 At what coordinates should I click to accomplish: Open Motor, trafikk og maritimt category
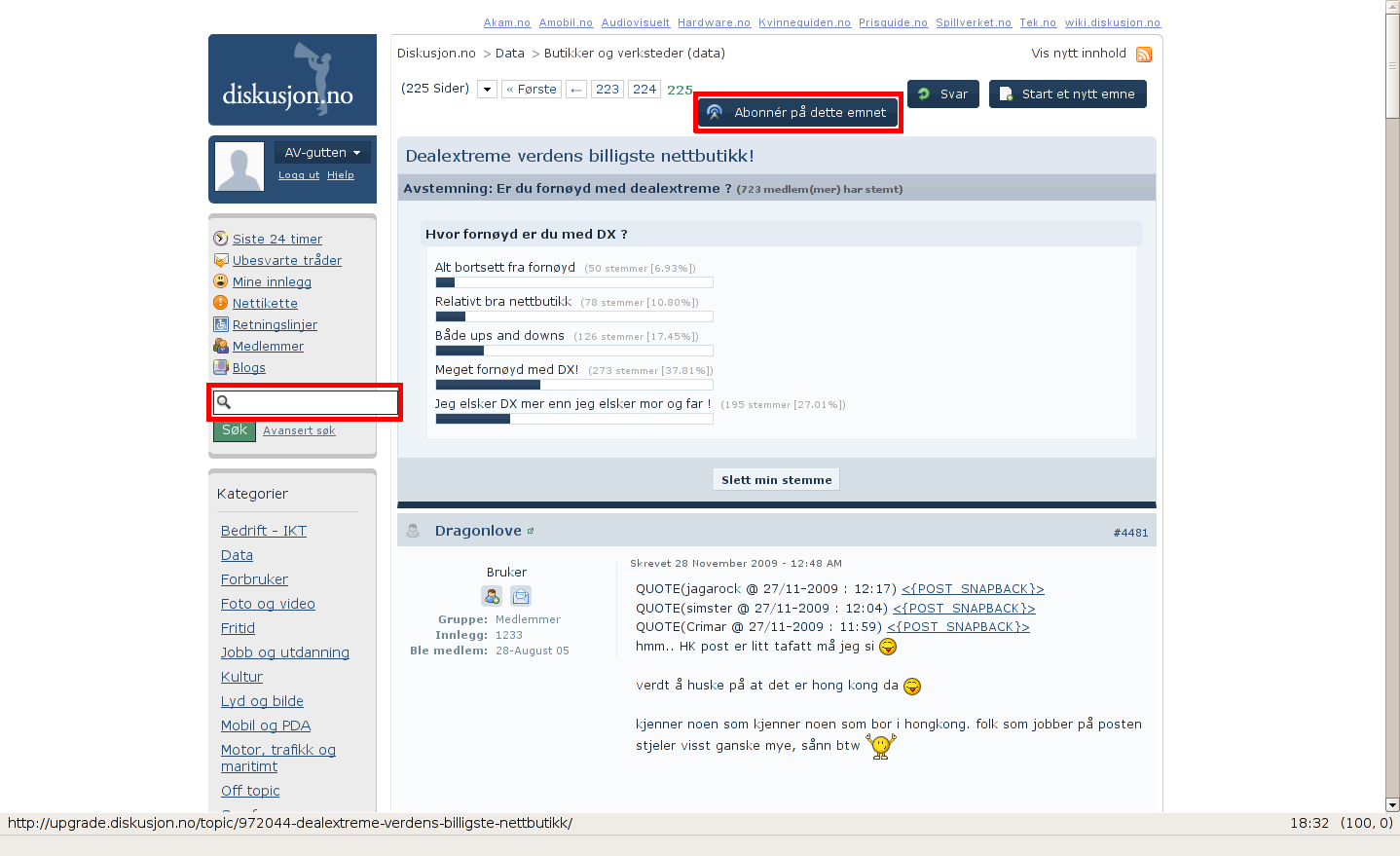pos(278,758)
